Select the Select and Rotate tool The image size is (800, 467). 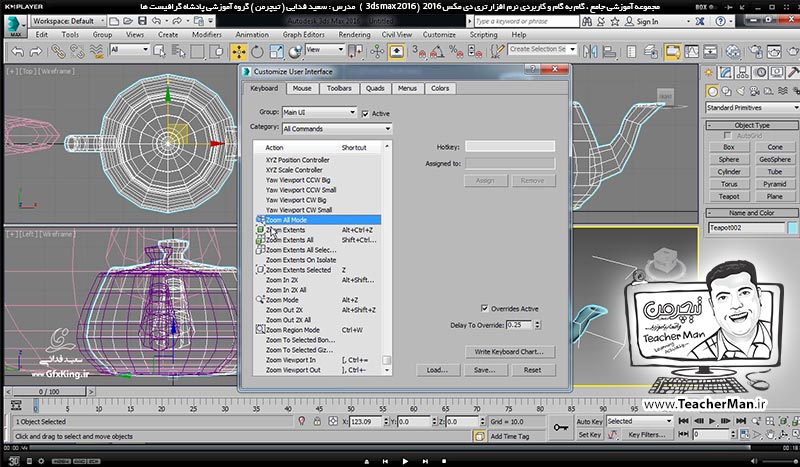coord(257,51)
